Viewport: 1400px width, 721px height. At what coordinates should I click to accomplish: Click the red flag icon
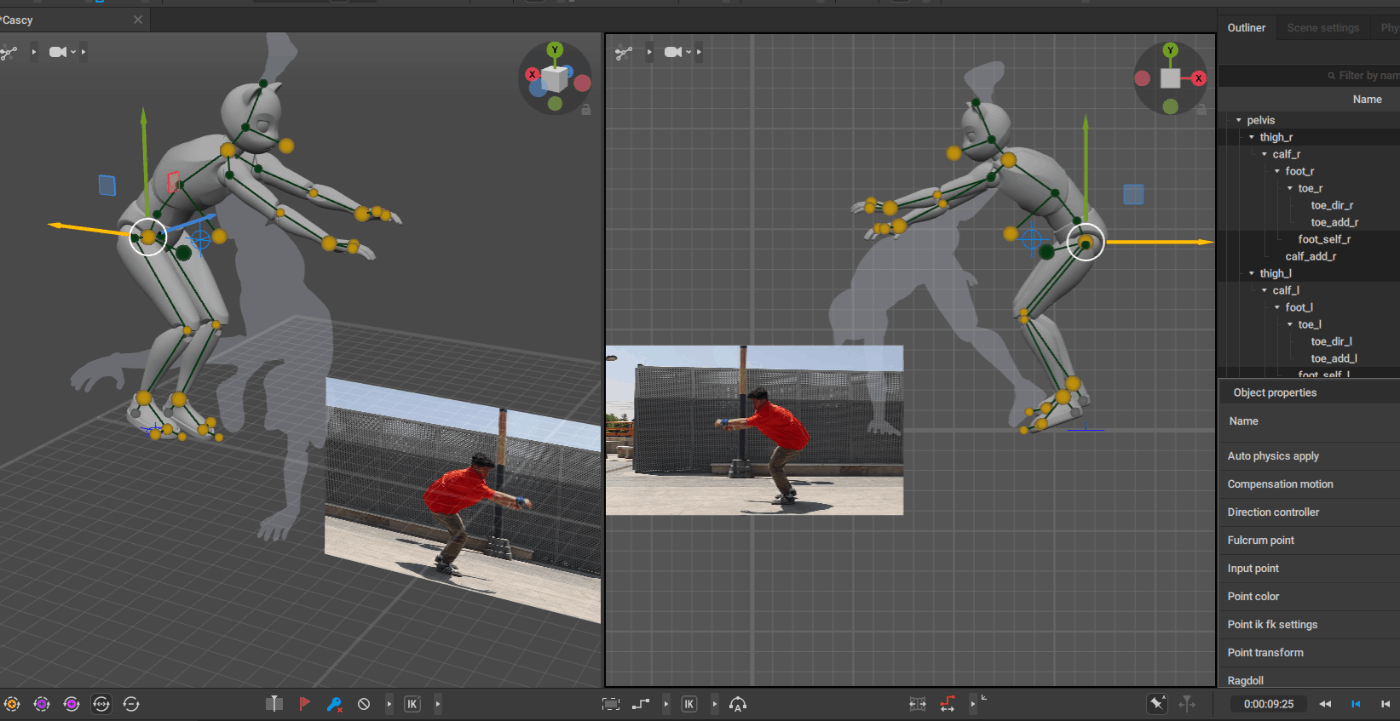coord(304,704)
